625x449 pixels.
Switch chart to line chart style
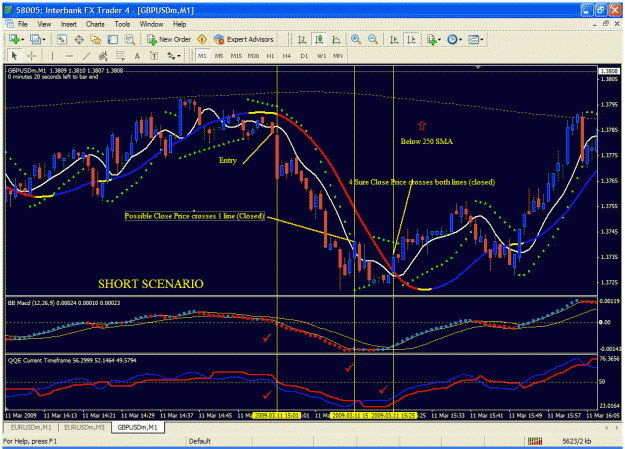(x=336, y=39)
